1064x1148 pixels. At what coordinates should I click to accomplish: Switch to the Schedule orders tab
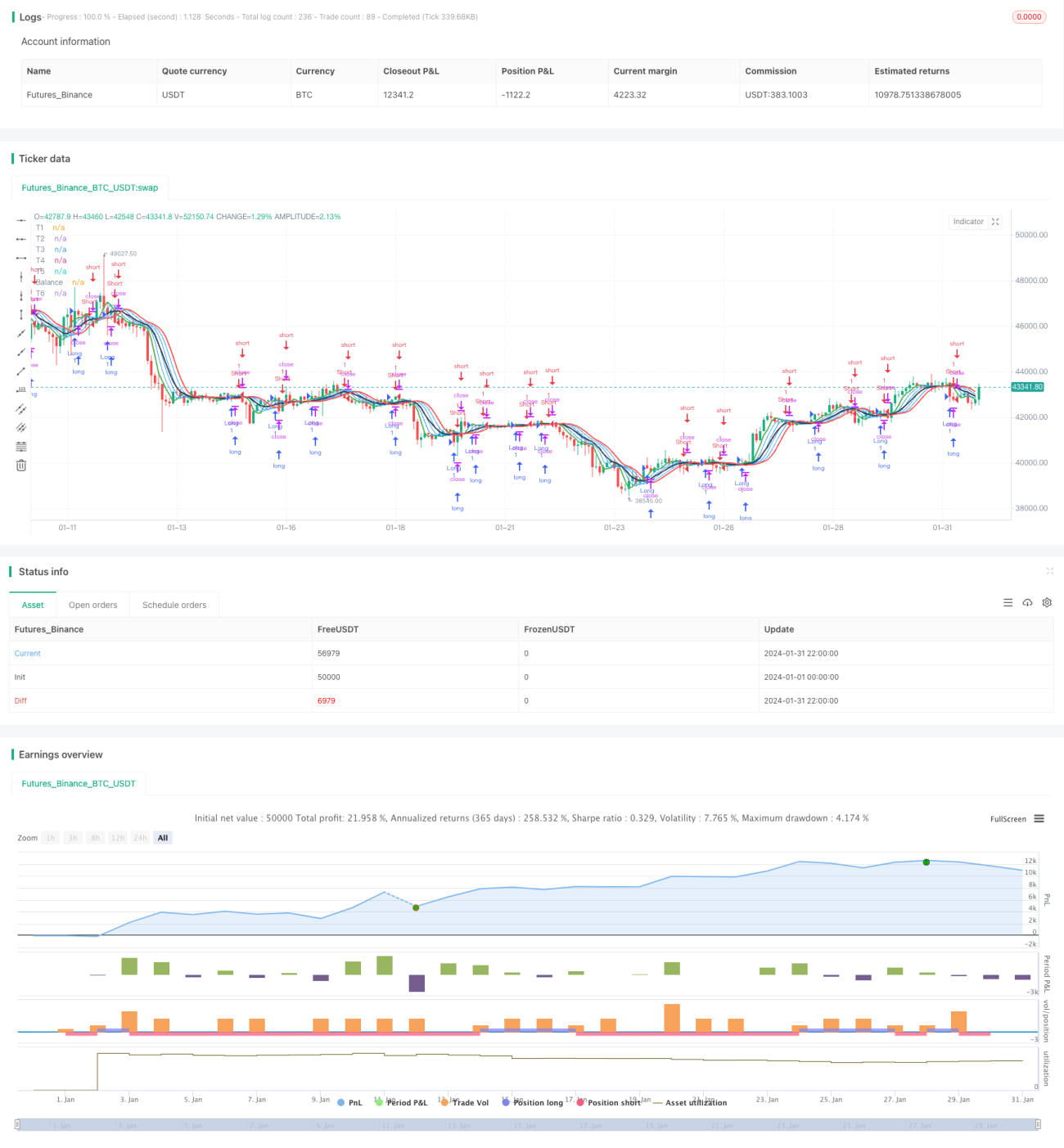[174, 605]
